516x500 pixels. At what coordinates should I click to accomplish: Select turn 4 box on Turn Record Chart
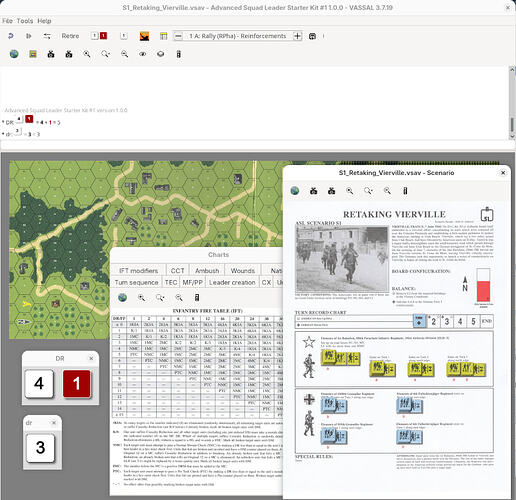pyautogui.click(x=460, y=321)
